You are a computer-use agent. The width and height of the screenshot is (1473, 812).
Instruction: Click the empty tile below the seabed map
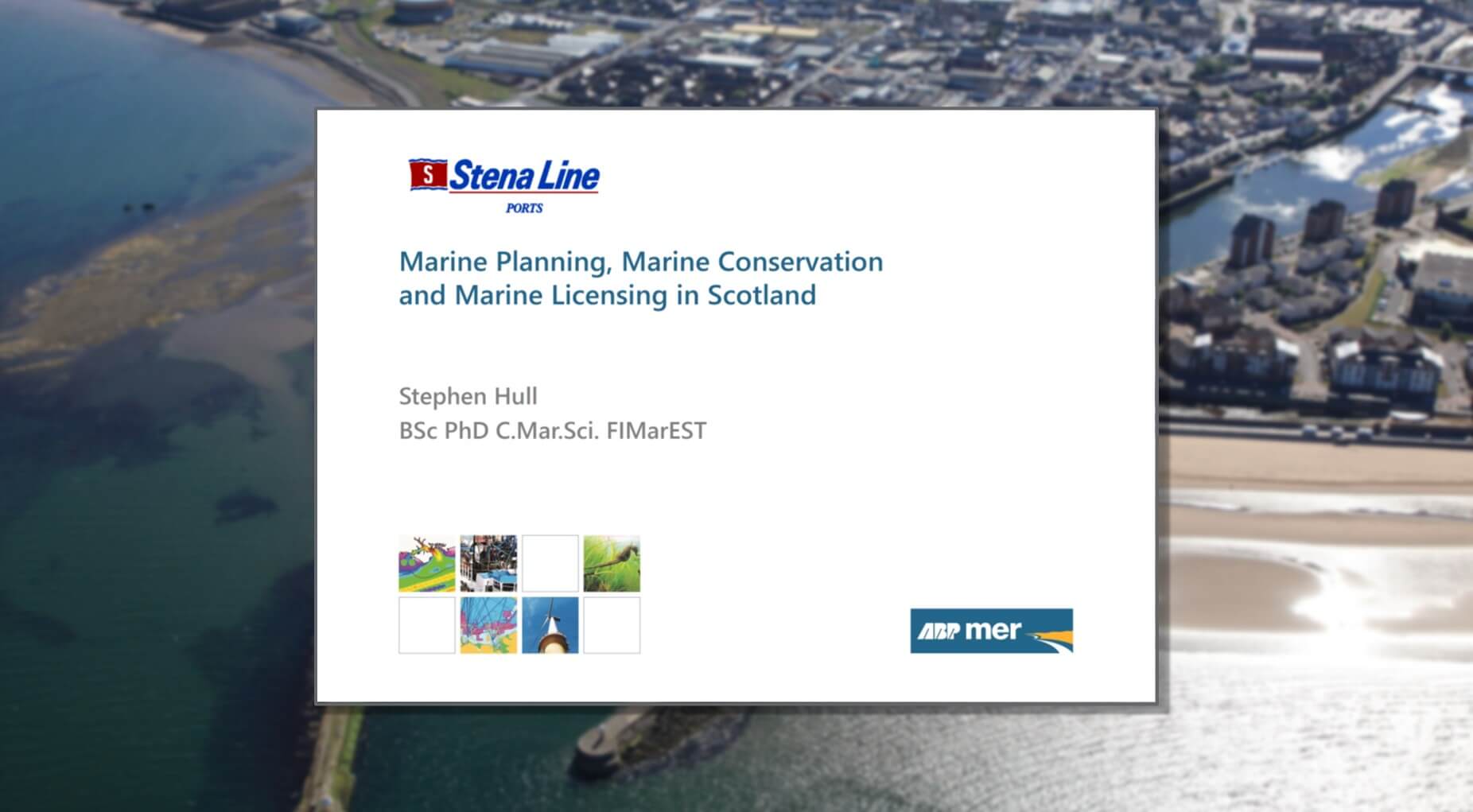coord(427,626)
